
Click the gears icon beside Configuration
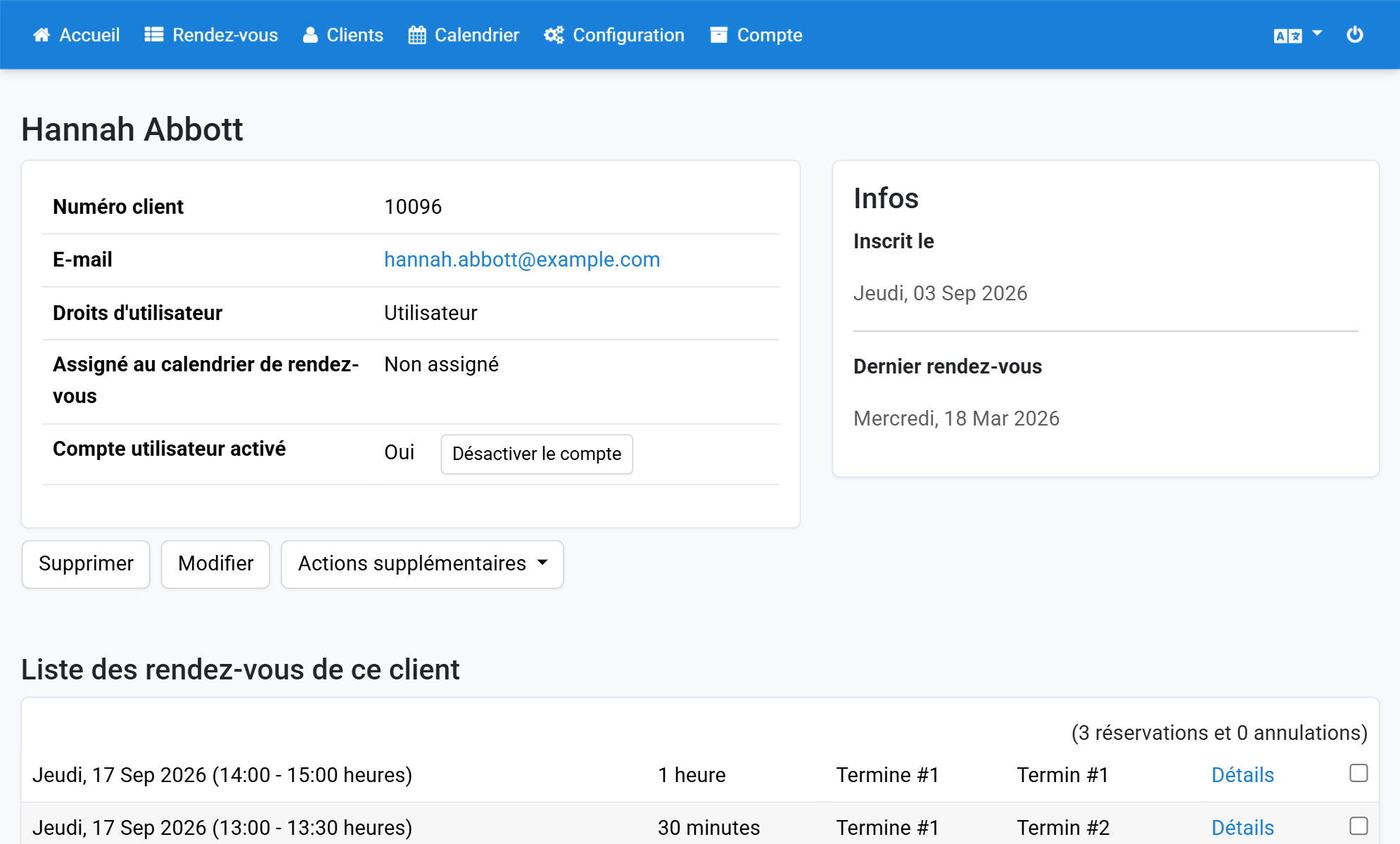click(x=554, y=35)
